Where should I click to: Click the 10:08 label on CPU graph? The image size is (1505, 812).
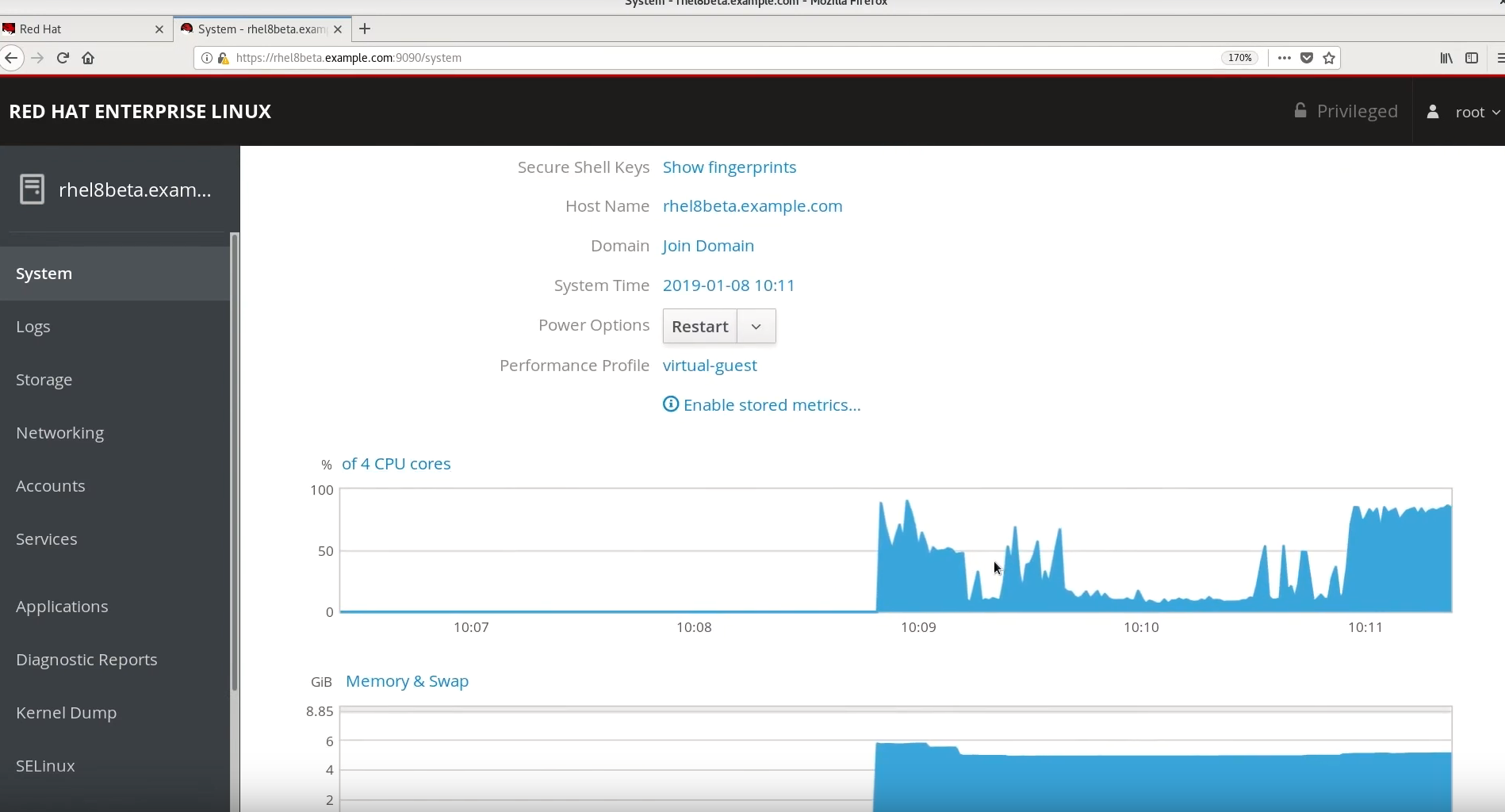[x=694, y=627]
